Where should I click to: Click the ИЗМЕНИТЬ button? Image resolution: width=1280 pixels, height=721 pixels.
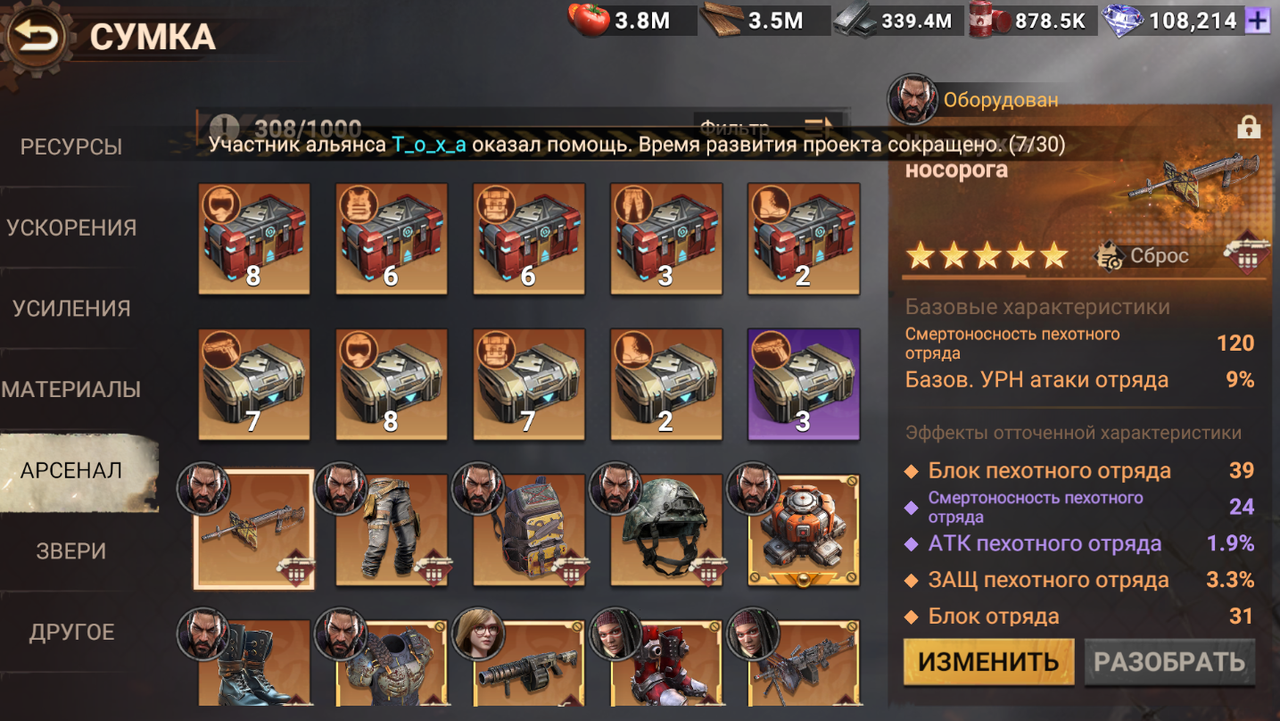pyautogui.click(x=989, y=662)
